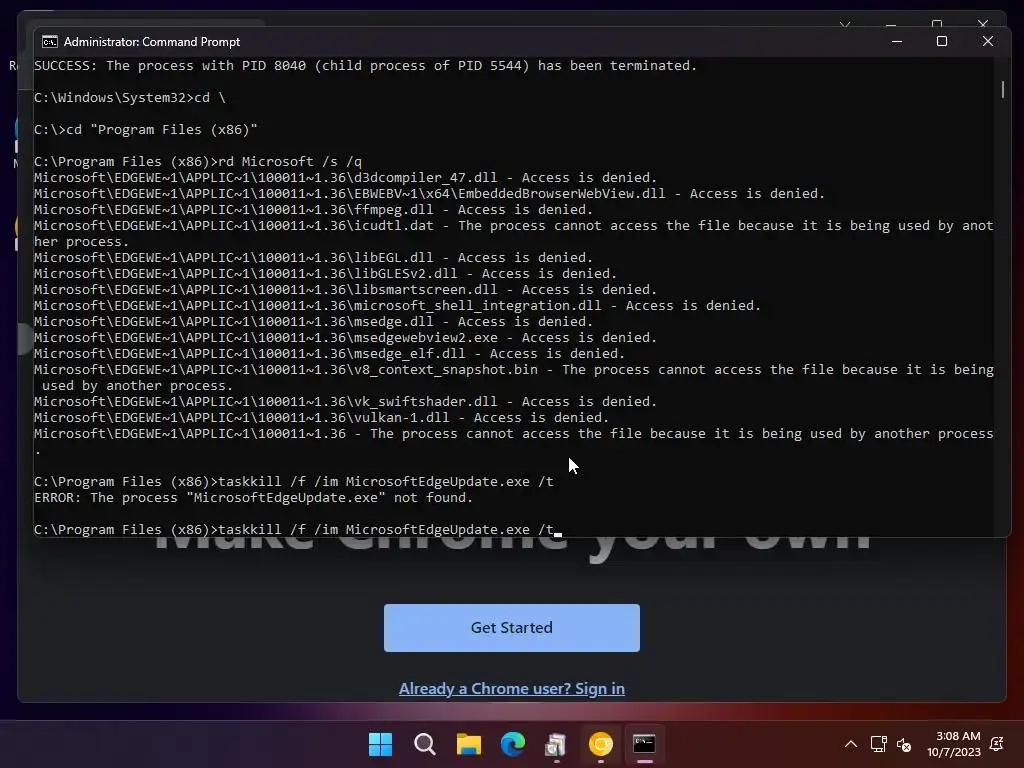Minimize the Administrator Command Prompt window

point(897,41)
